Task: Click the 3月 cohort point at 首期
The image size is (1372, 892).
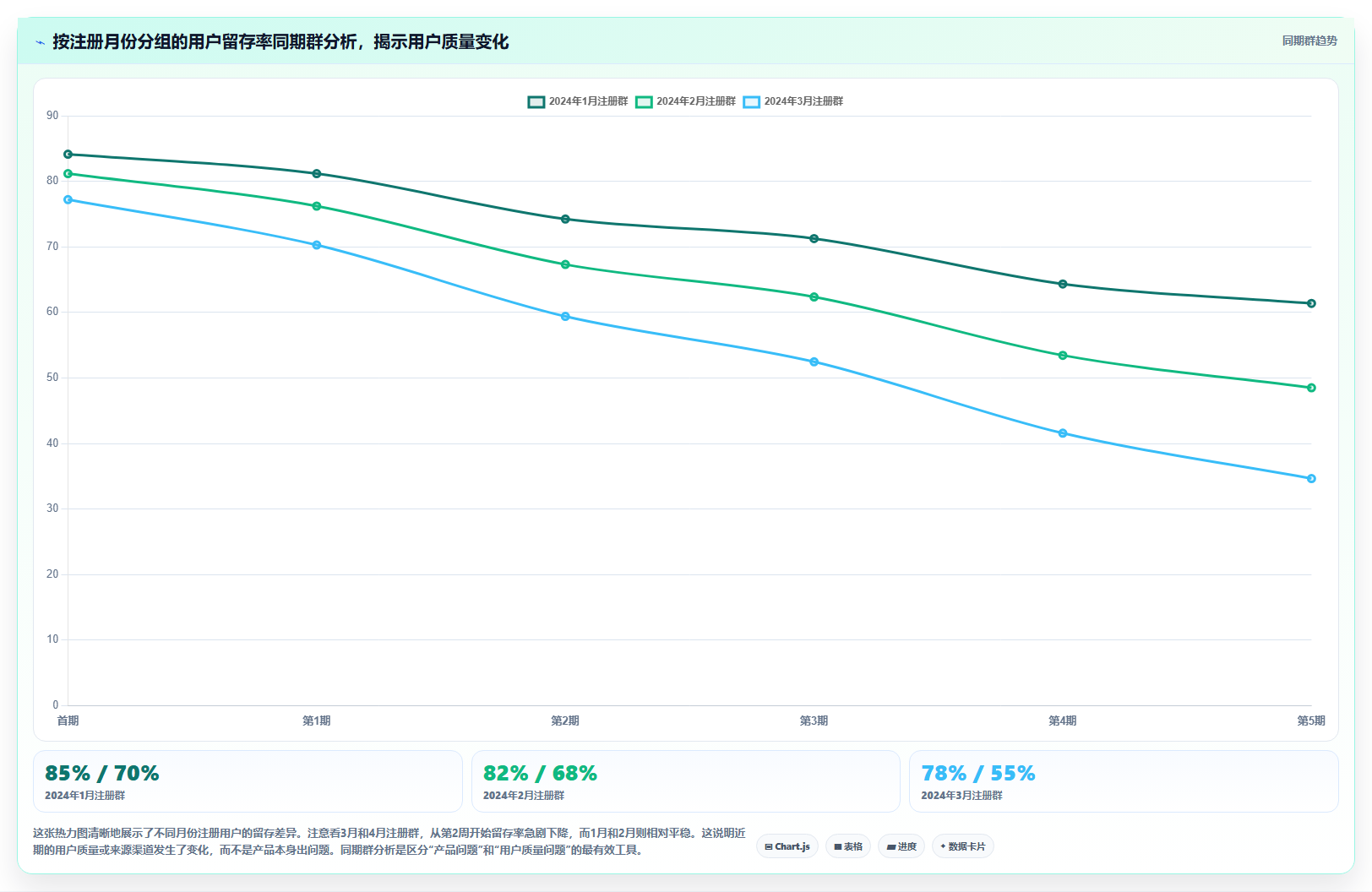Action: pos(68,200)
